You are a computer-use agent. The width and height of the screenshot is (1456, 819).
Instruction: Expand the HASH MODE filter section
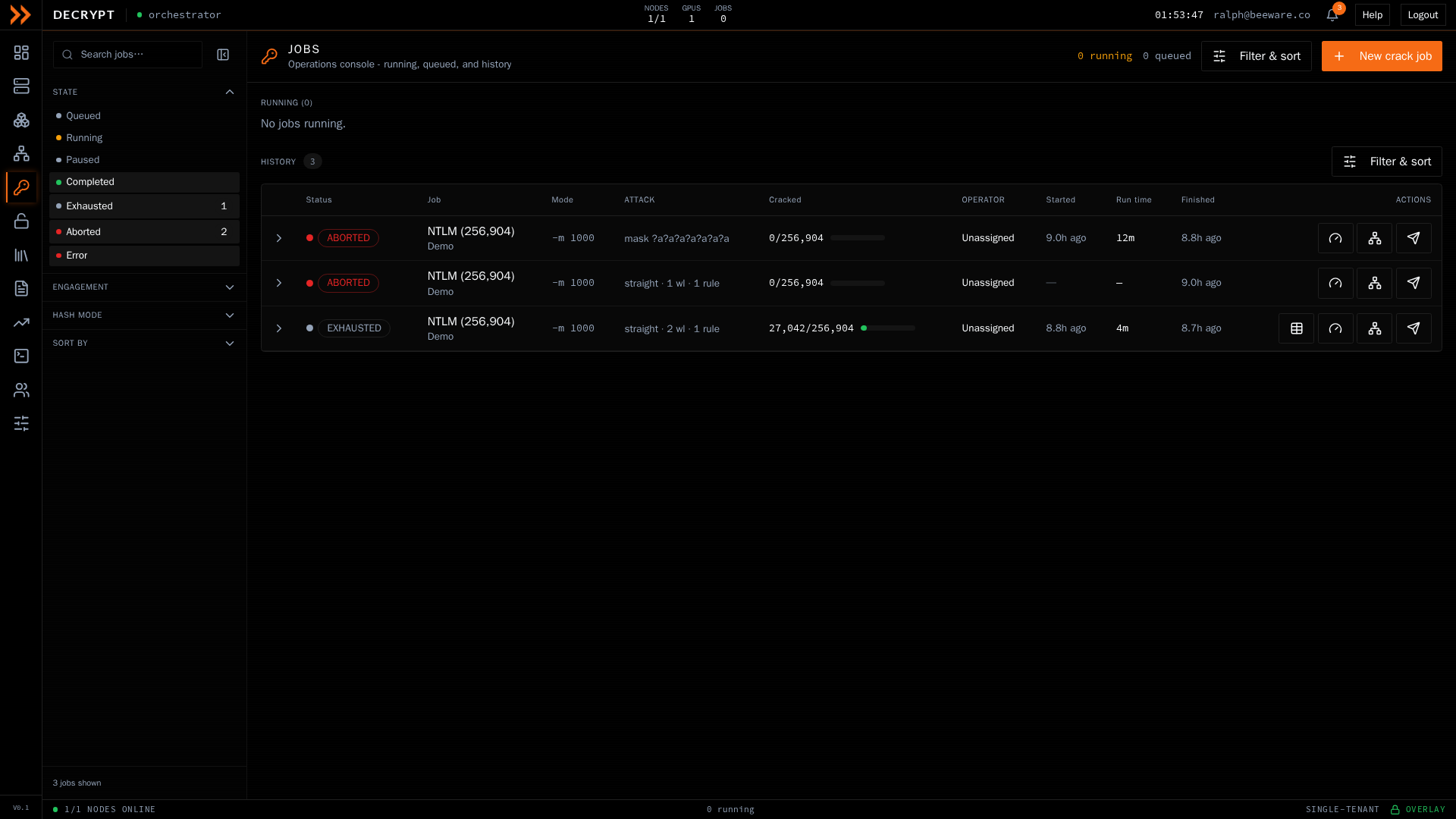click(144, 315)
